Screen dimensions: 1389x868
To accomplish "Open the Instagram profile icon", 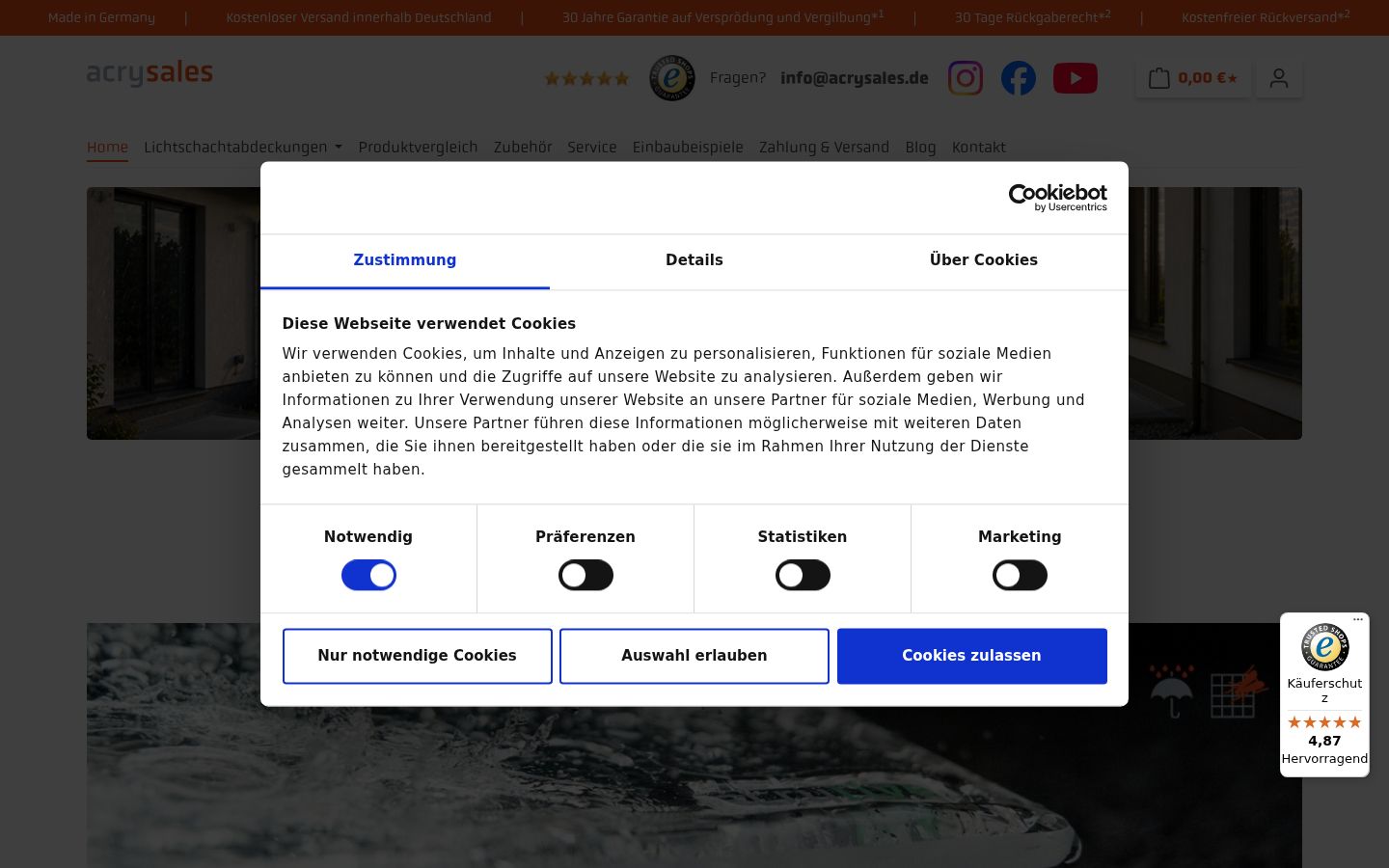I will point(965,78).
